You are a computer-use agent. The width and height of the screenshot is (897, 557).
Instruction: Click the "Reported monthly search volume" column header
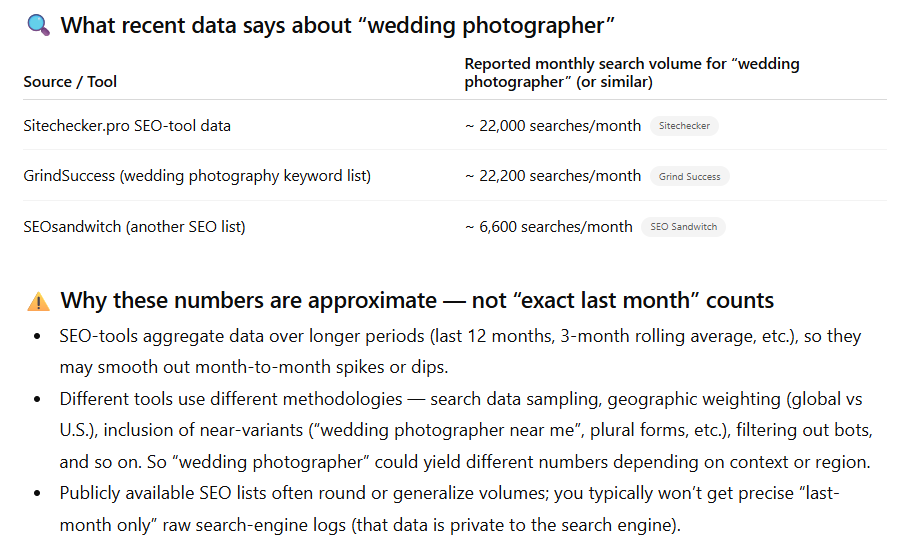(x=632, y=73)
